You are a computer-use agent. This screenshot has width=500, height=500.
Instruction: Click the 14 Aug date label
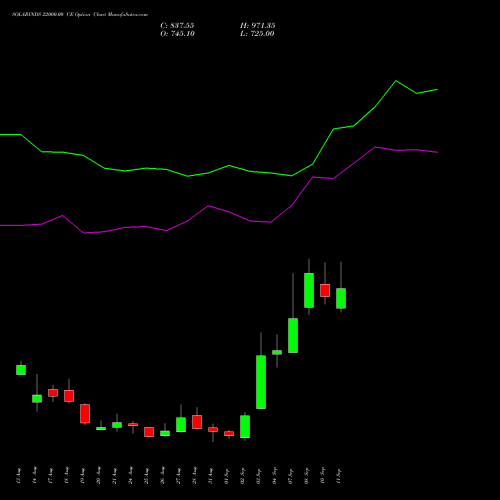[35, 476]
